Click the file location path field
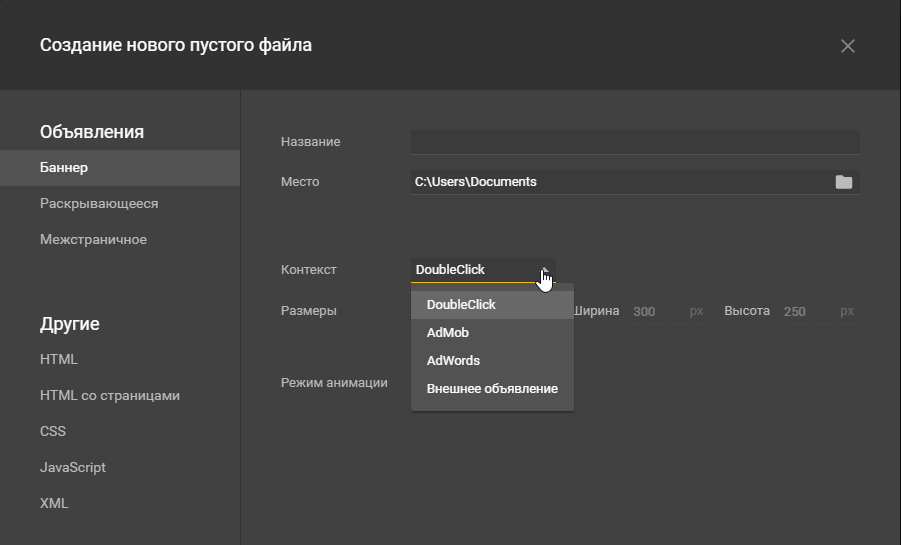 tap(620, 182)
